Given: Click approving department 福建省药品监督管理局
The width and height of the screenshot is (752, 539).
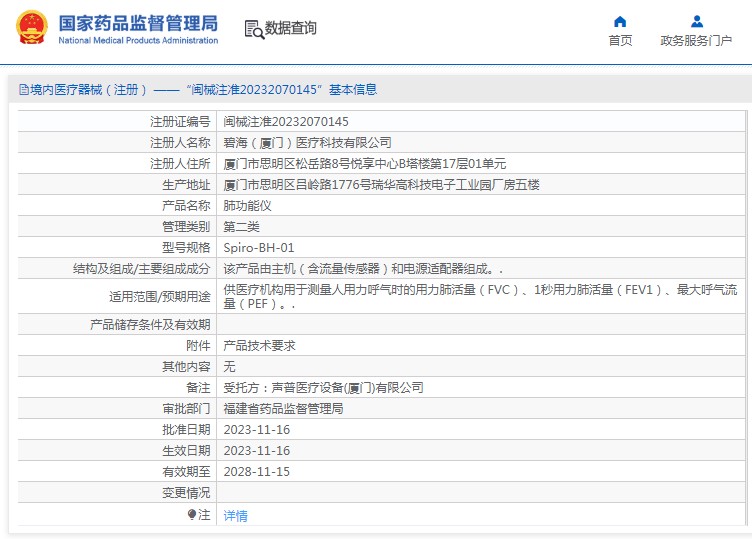Looking at the screenshot, I should click(283, 409).
